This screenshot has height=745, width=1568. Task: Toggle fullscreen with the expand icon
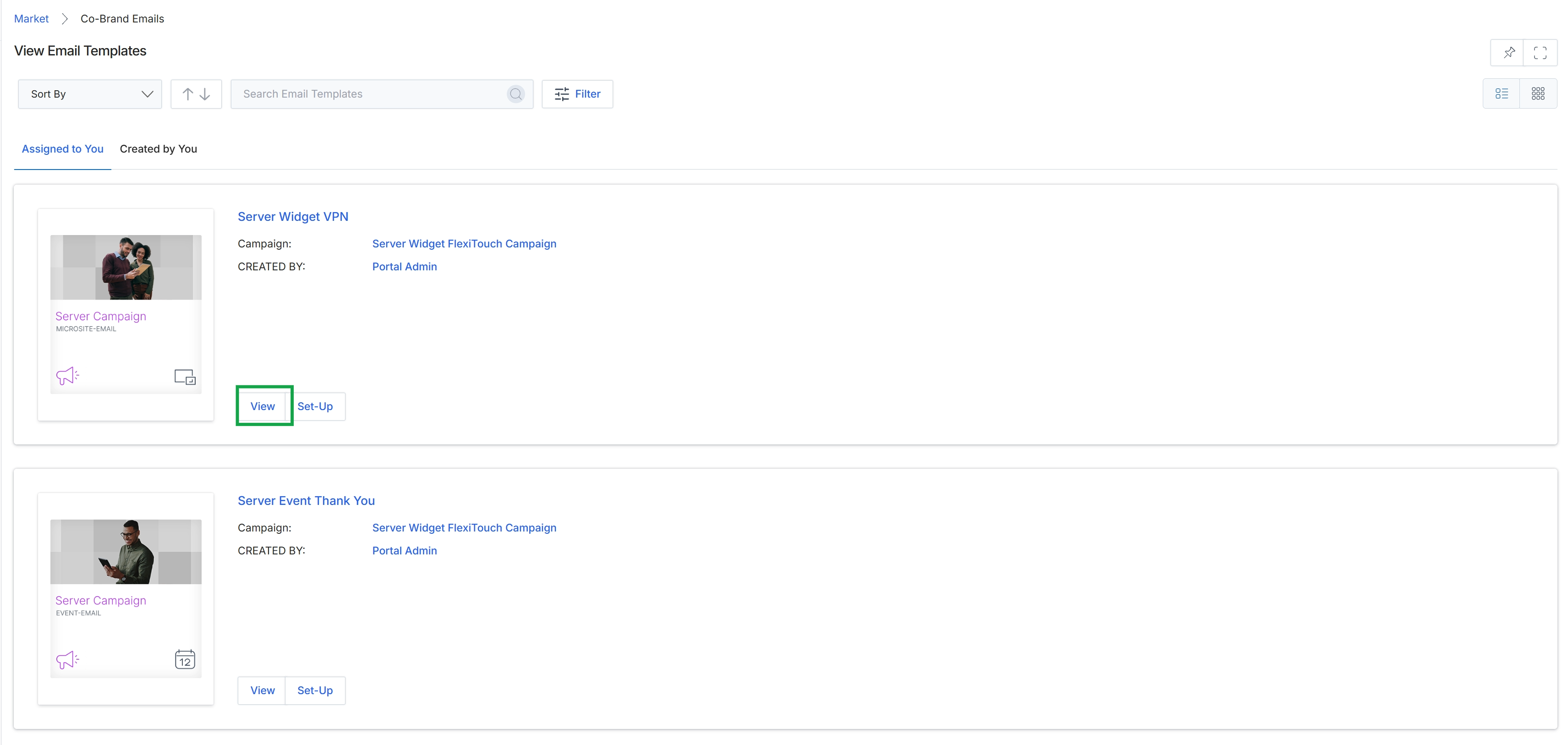pyautogui.click(x=1540, y=53)
